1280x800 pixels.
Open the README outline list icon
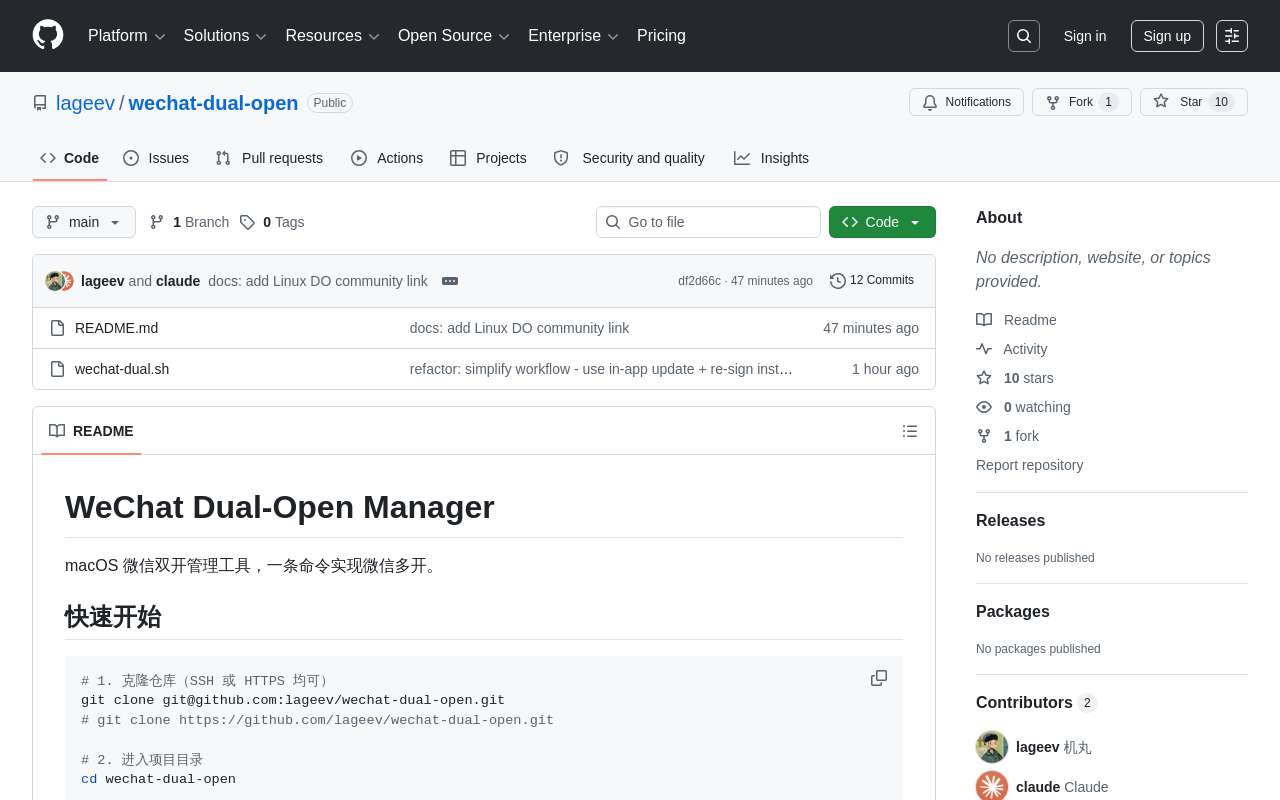[910, 431]
